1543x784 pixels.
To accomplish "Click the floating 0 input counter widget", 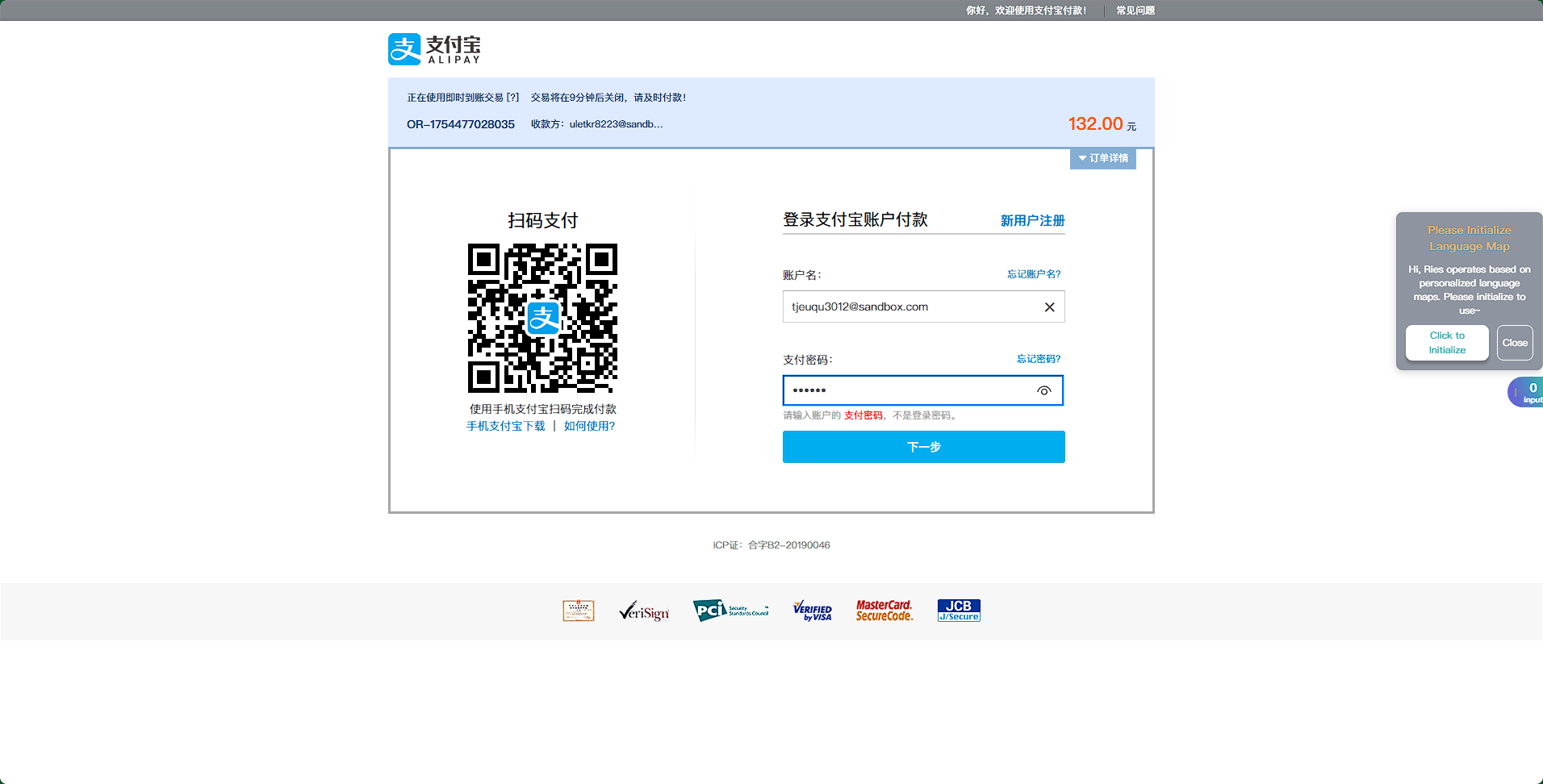I will [x=1526, y=392].
